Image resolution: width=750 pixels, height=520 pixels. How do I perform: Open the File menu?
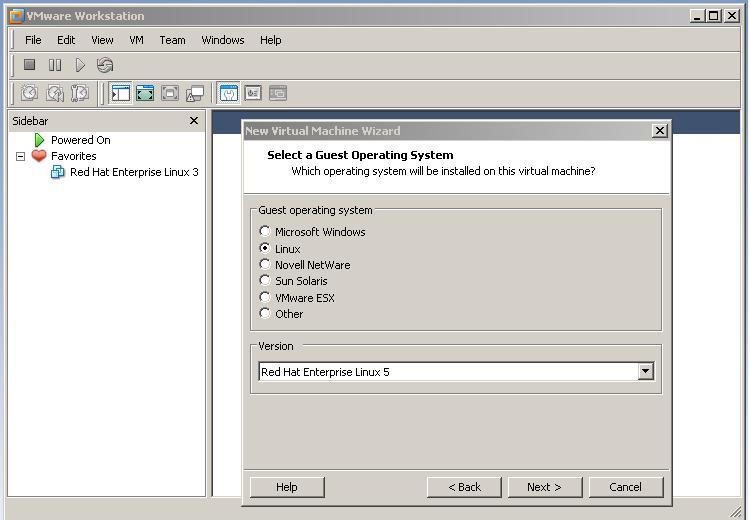click(33, 40)
